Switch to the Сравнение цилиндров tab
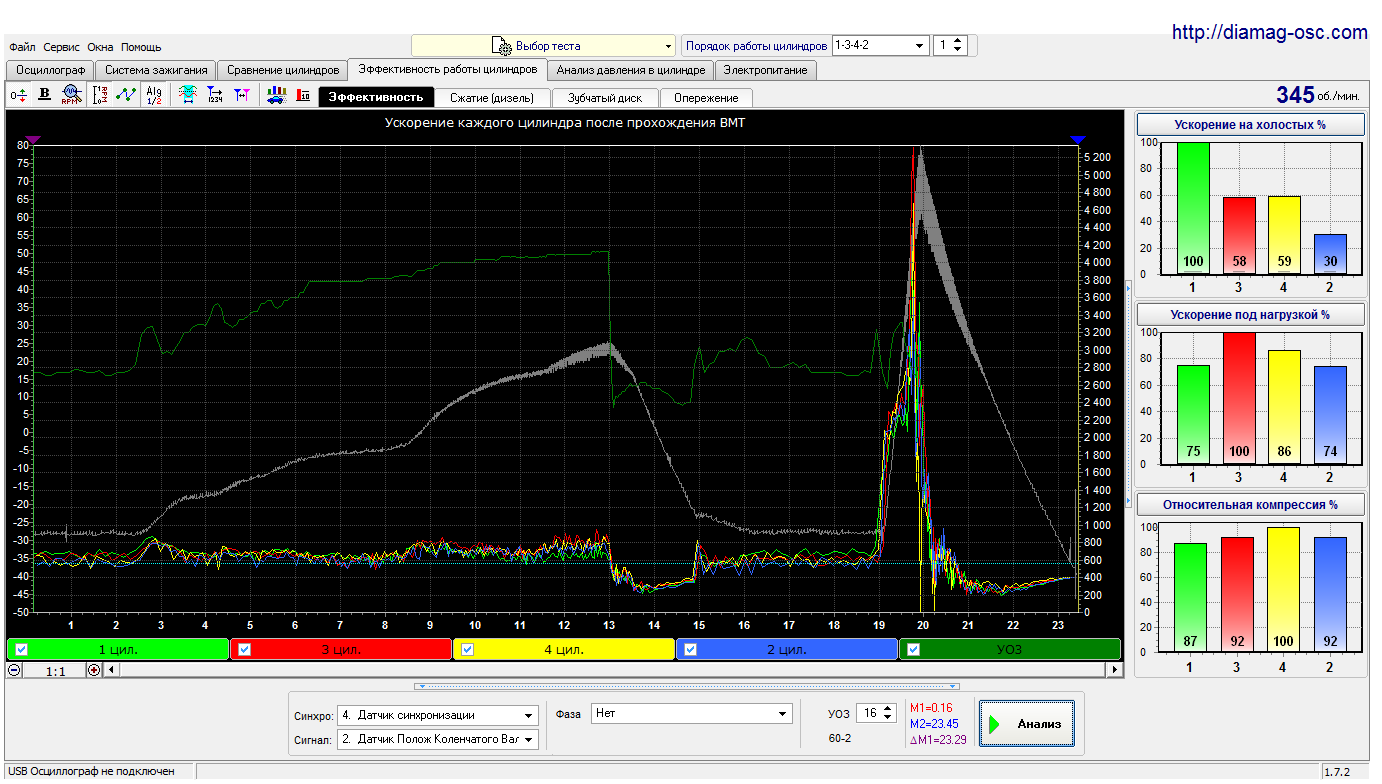Viewport: 1382px width, 784px height. [283, 70]
